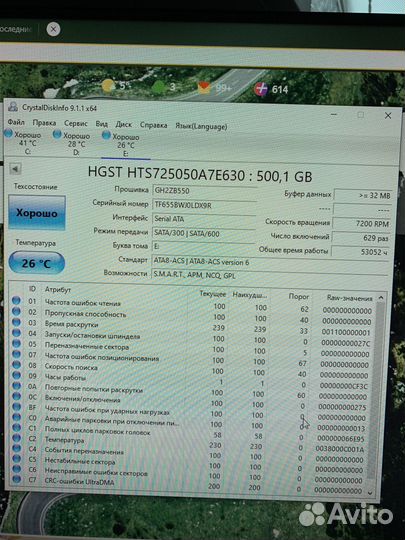Open the Диск menu
Viewport: 405px width, 540px height.
pos(123,124)
